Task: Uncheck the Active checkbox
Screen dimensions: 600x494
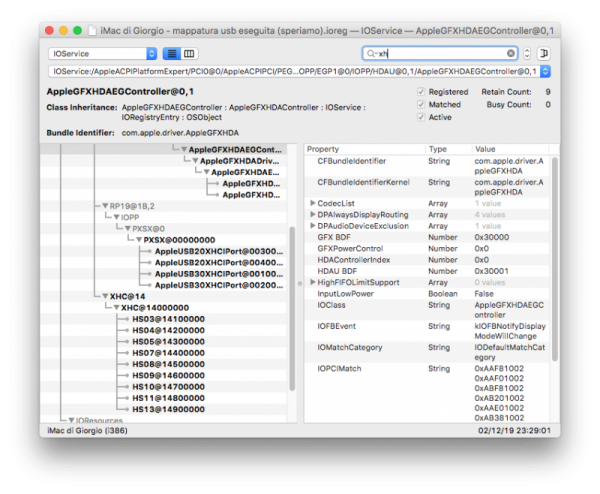Action: click(x=421, y=117)
